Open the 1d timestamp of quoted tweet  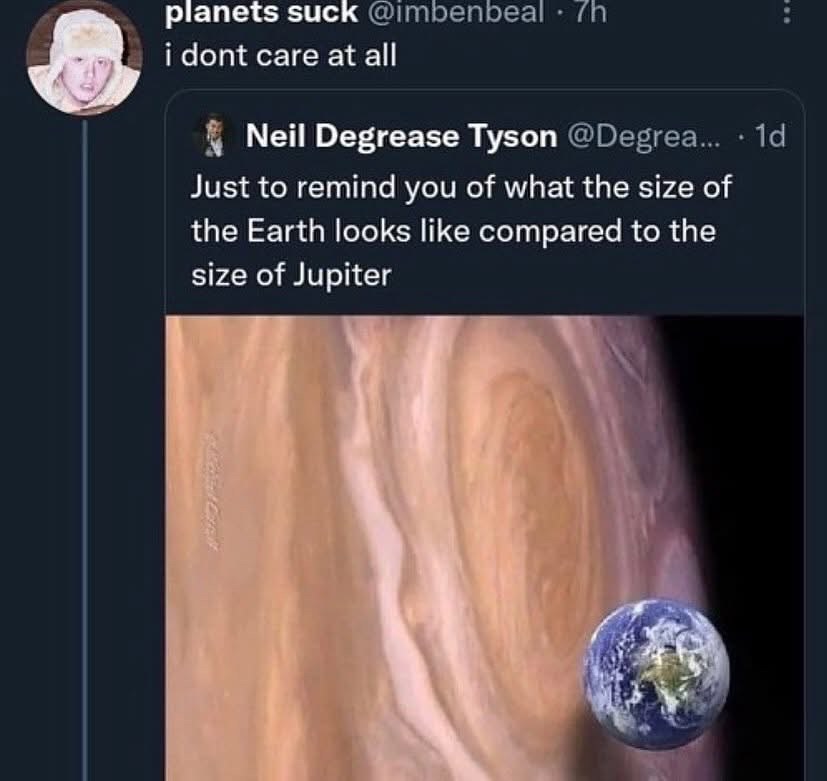point(769,137)
